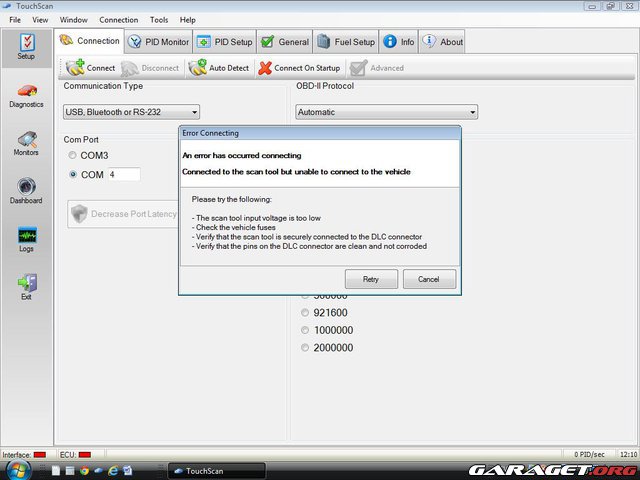This screenshot has height=480, width=640.
Task: Open the Logs sidebar section
Action: tap(27, 240)
